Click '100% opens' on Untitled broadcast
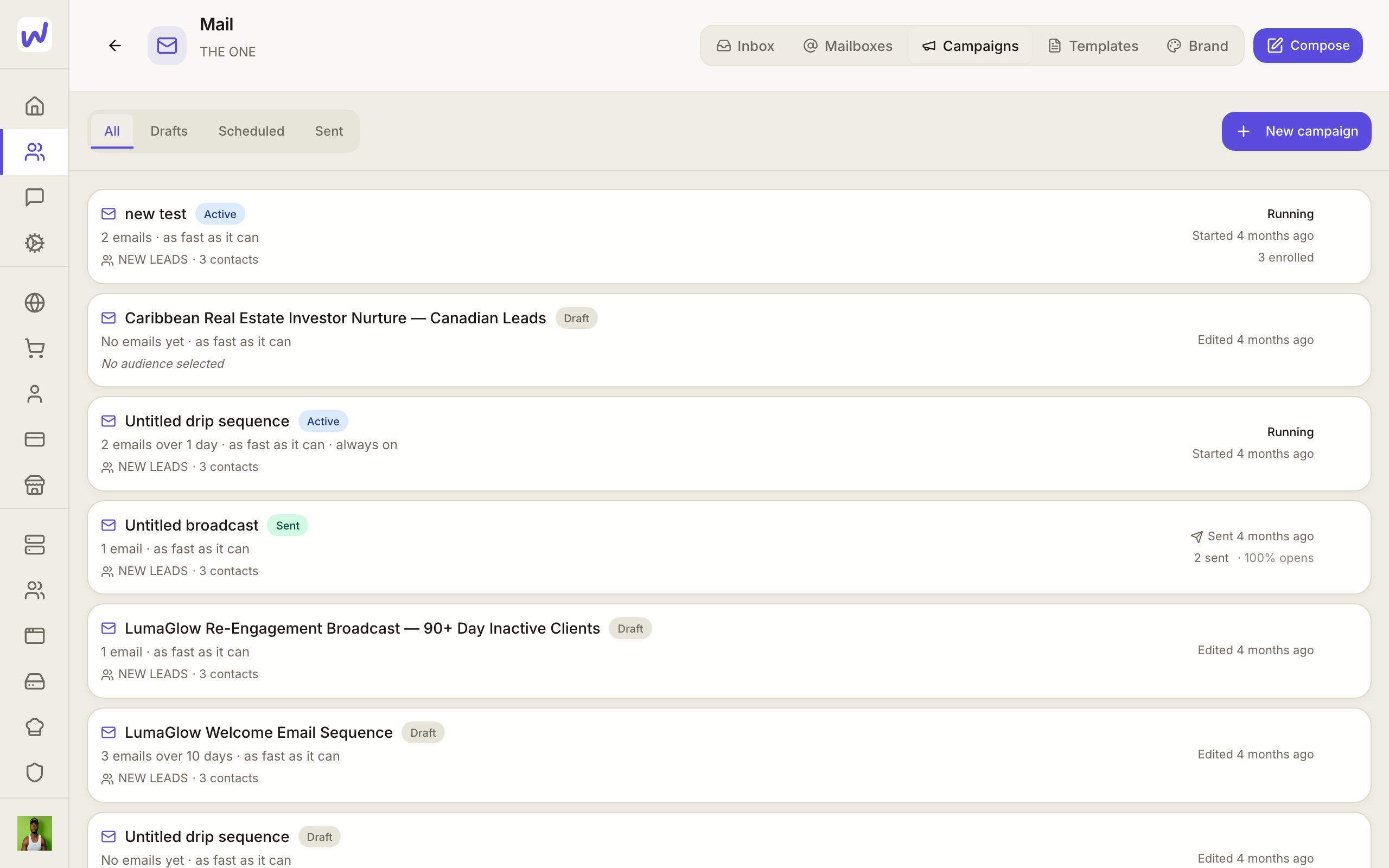The width and height of the screenshot is (1389, 868). (x=1279, y=558)
